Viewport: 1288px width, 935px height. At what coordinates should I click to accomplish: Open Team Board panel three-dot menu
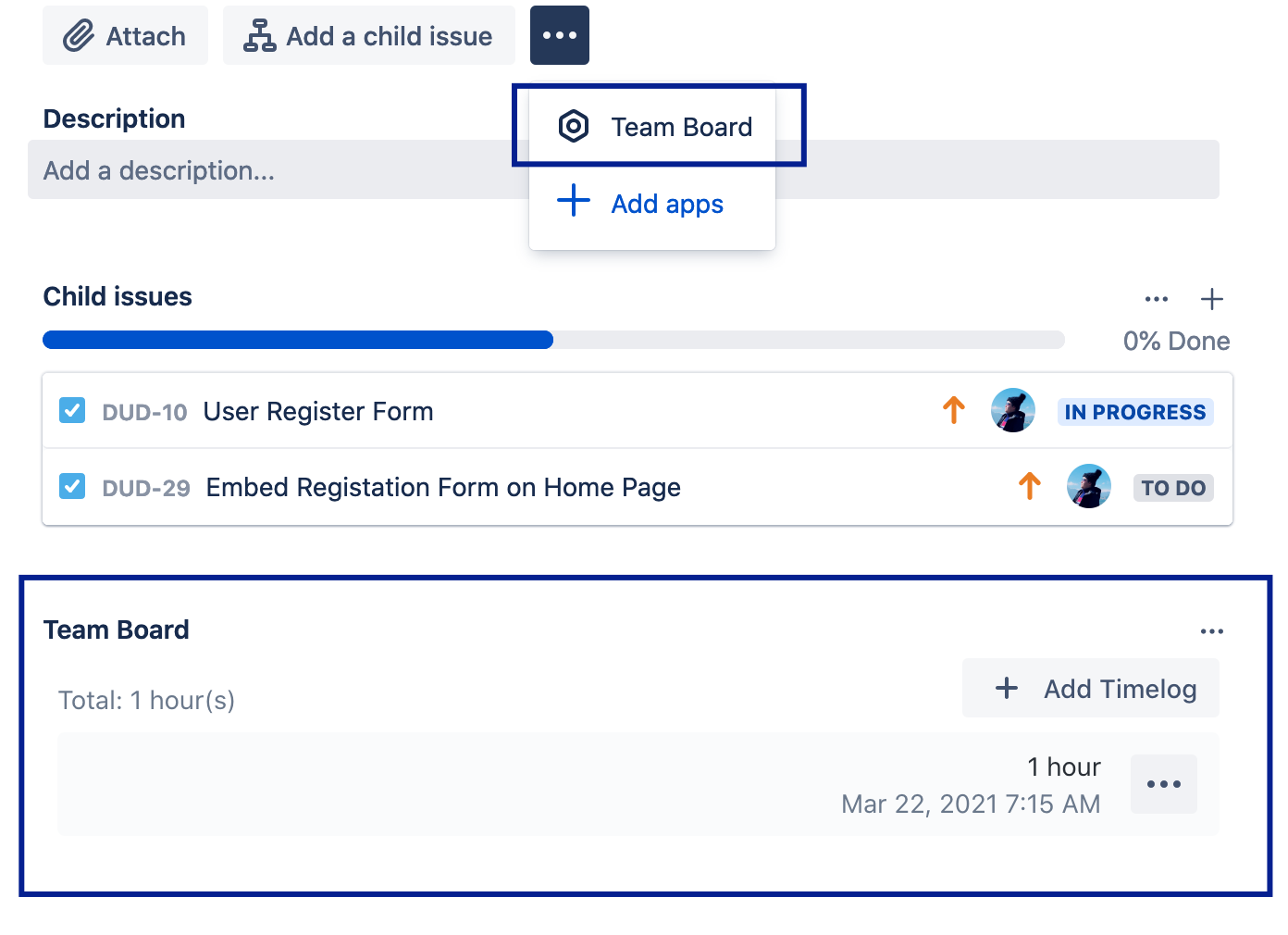click(1212, 631)
